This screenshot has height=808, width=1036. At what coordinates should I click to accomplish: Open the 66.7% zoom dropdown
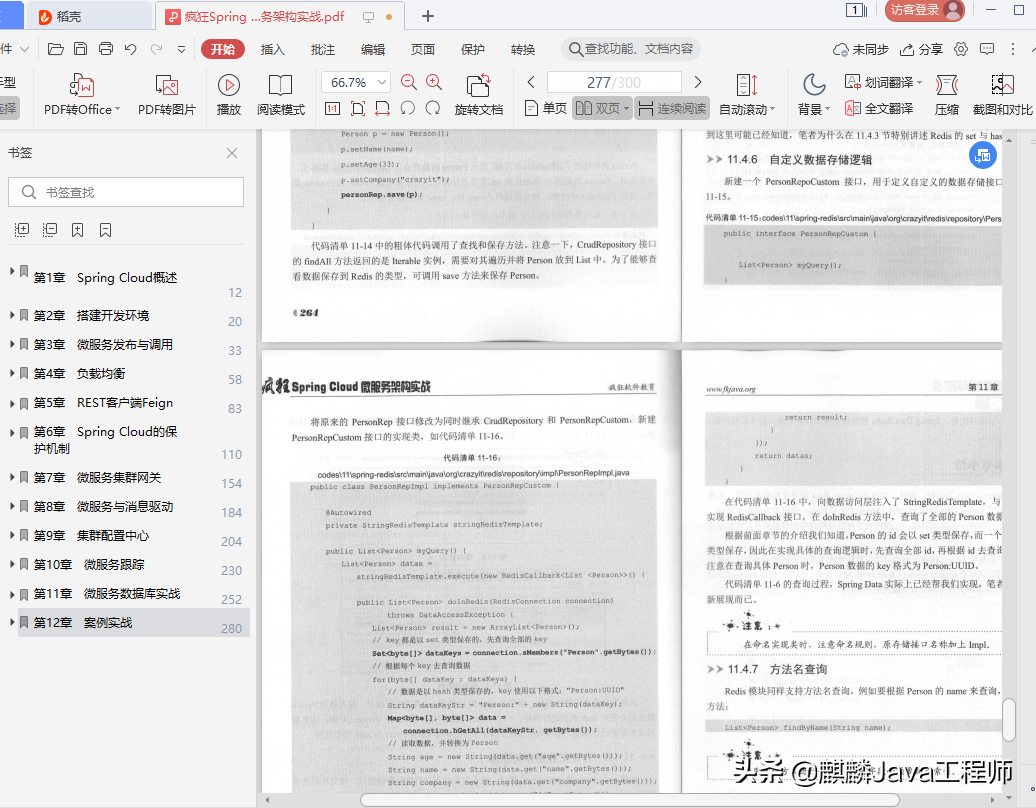pyautogui.click(x=382, y=83)
